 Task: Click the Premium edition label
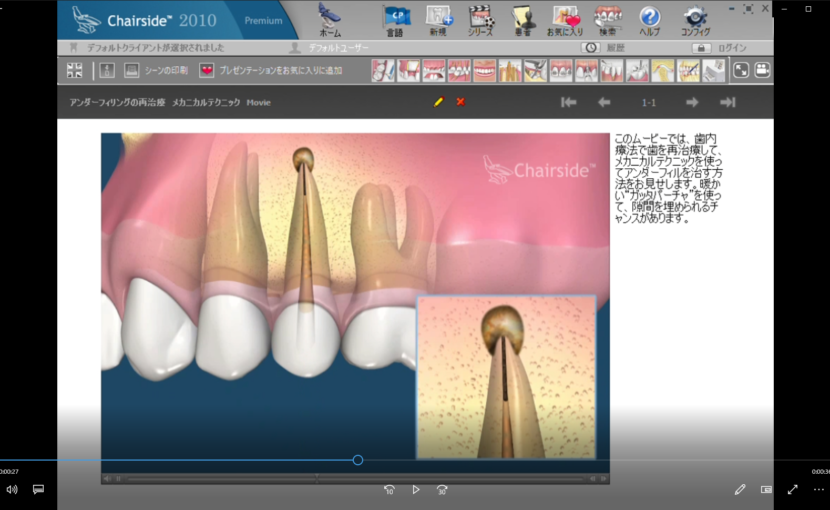coord(263,21)
